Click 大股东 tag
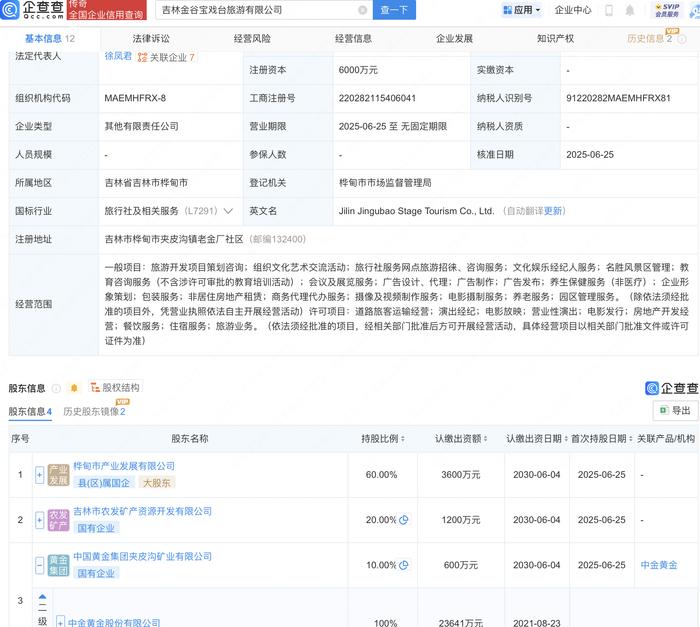The width and height of the screenshot is (700, 627). pyautogui.click(x=157, y=483)
